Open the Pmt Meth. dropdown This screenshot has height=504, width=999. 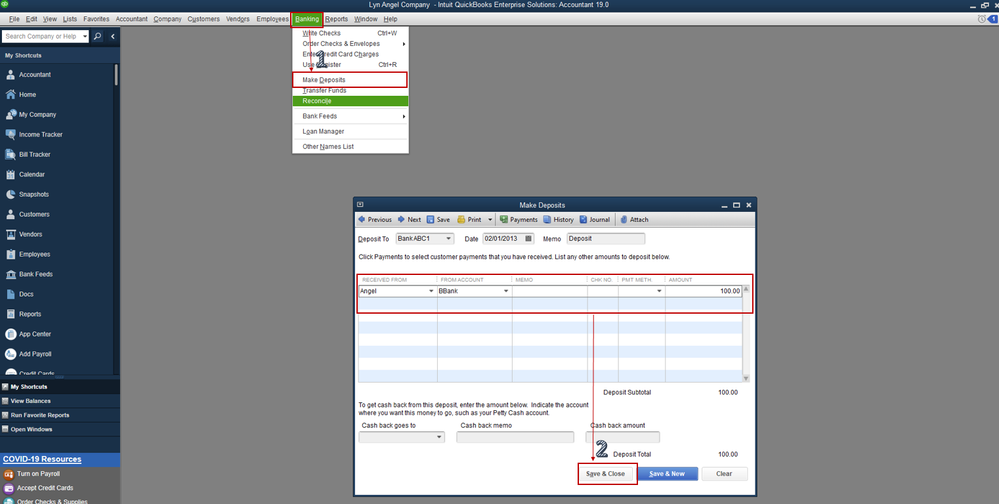click(x=659, y=291)
